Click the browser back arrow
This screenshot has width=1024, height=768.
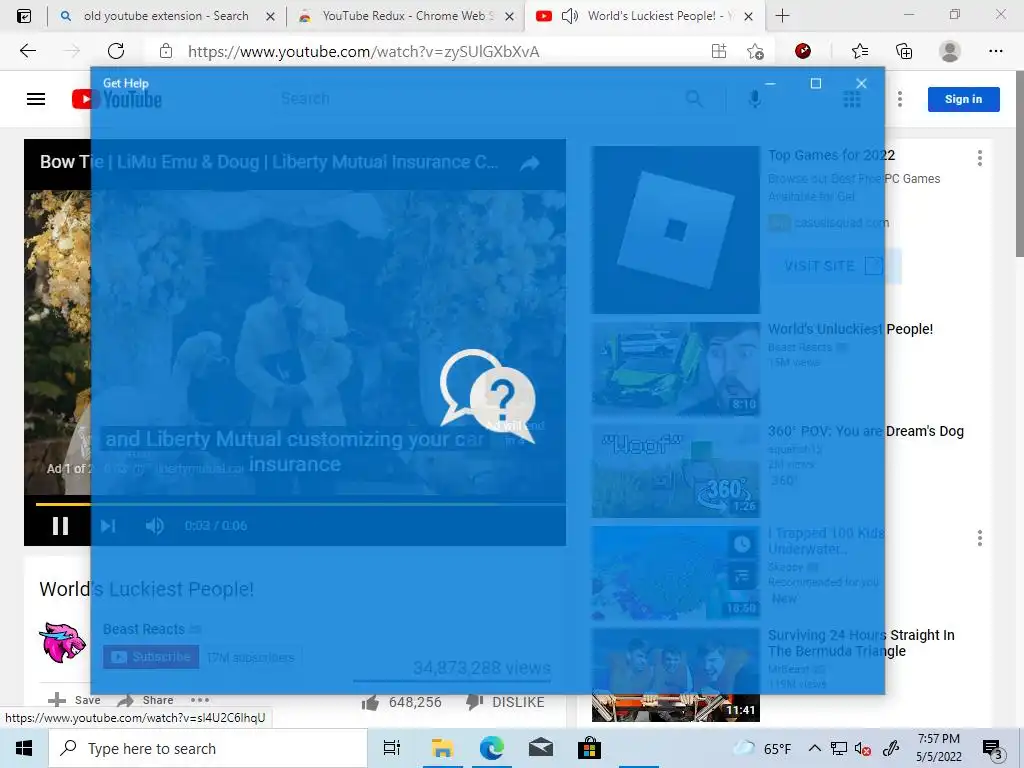[27, 51]
